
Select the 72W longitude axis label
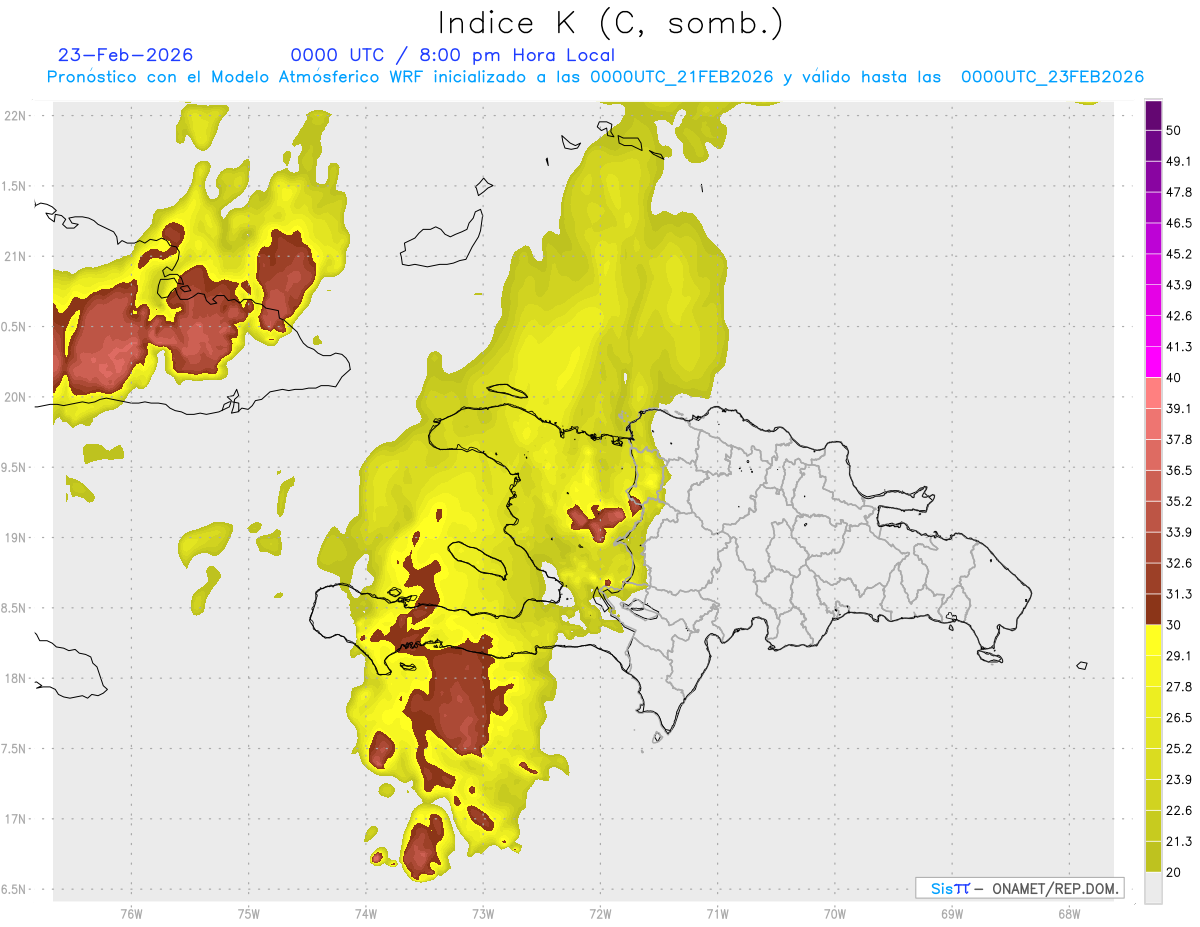point(600,913)
